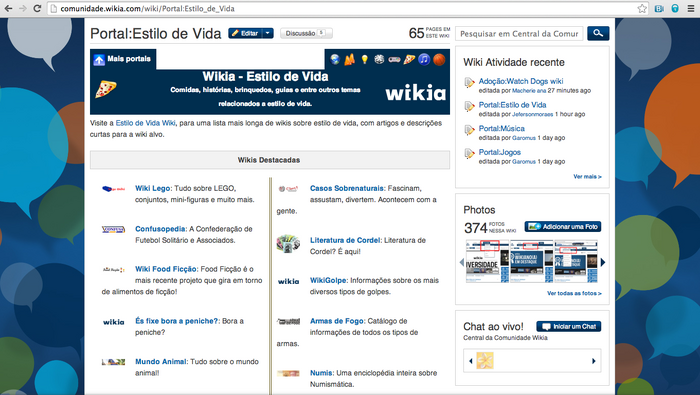This screenshot has width=700, height=395.
Task: Show previous photos with left carousel arrow
Action: click(462, 262)
